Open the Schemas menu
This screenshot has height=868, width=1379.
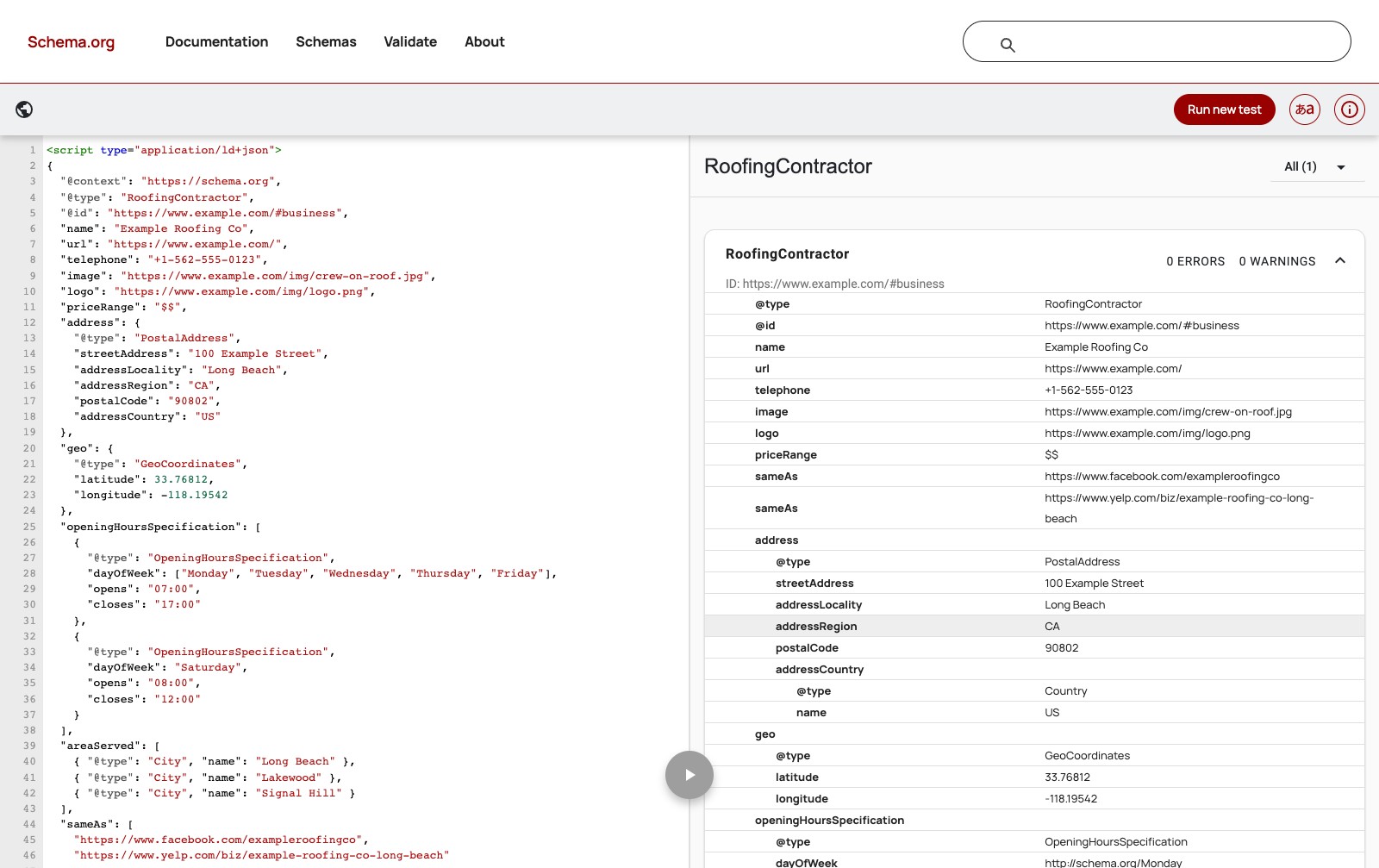tap(326, 41)
